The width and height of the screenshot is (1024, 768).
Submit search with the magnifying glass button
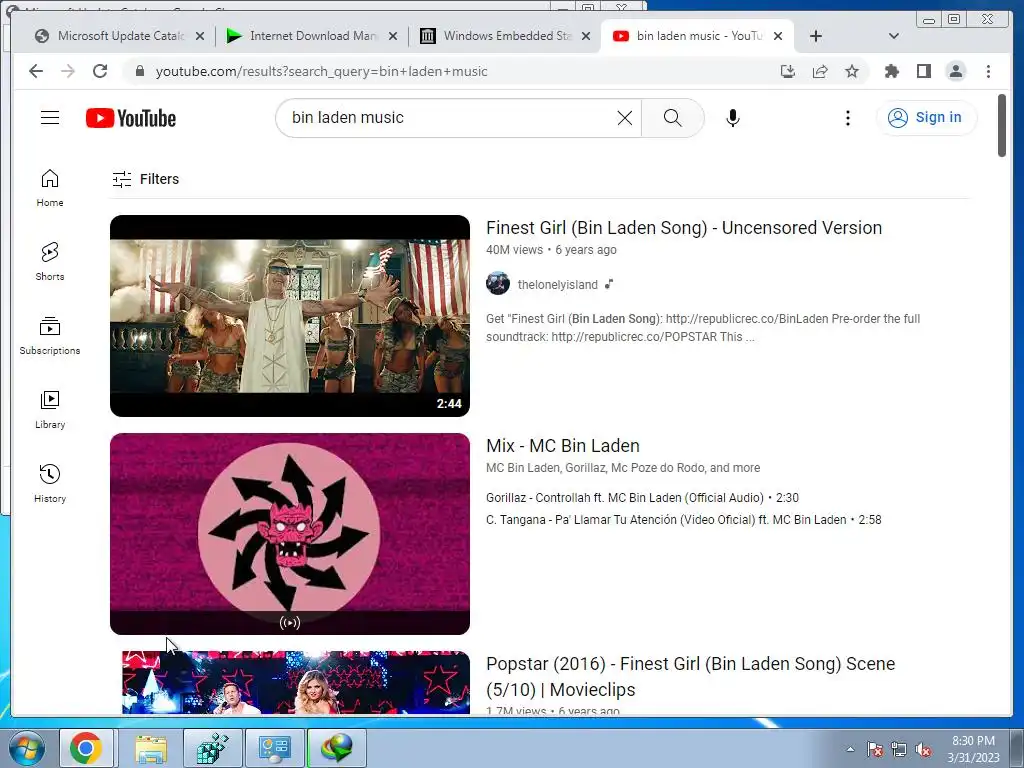click(673, 118)
